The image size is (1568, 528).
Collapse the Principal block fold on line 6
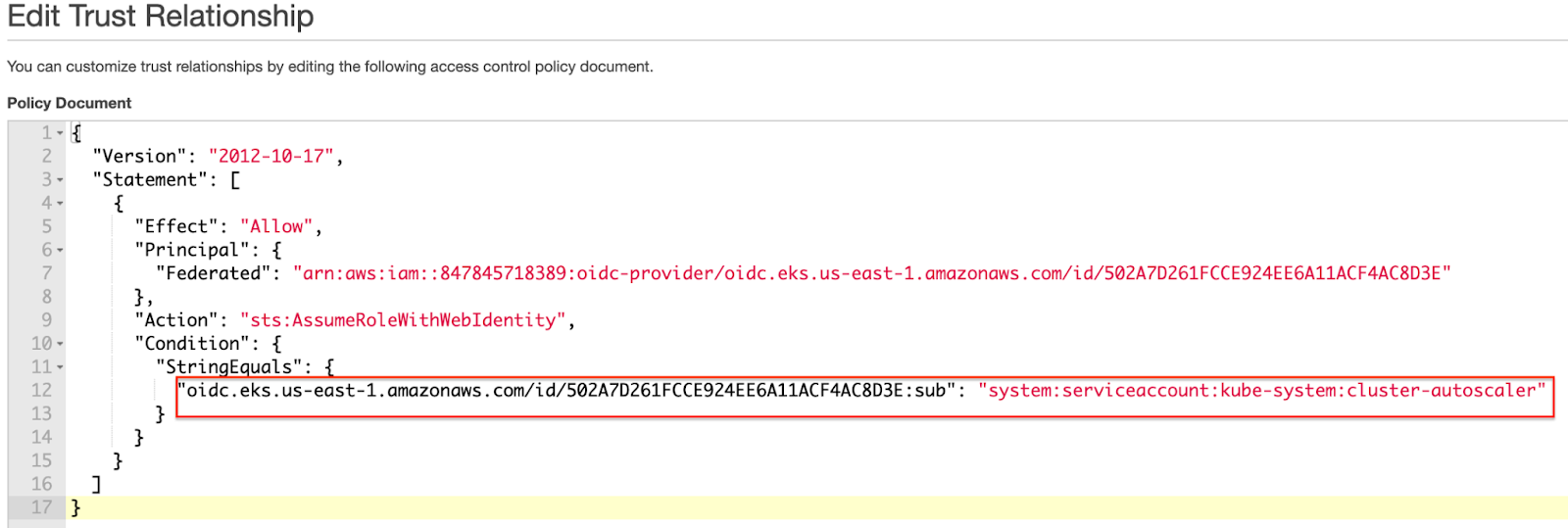coord(60,251)
